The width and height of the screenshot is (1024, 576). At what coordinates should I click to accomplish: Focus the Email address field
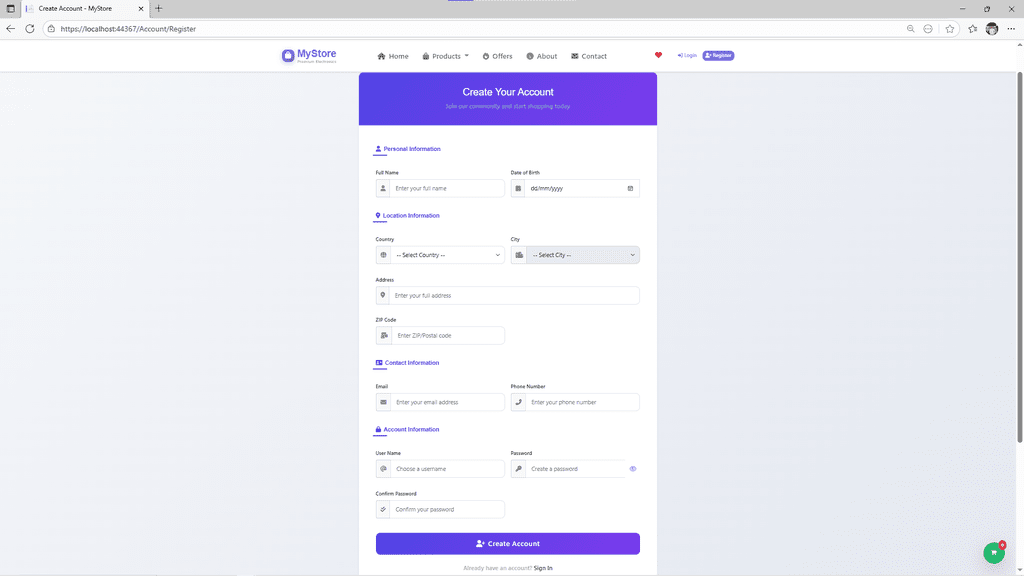[x=447, y=402]
